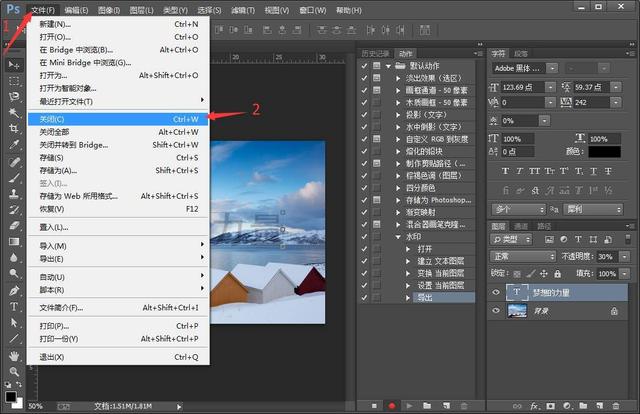Select the Lasso tool
640x414 pixels.
(14, 97)
